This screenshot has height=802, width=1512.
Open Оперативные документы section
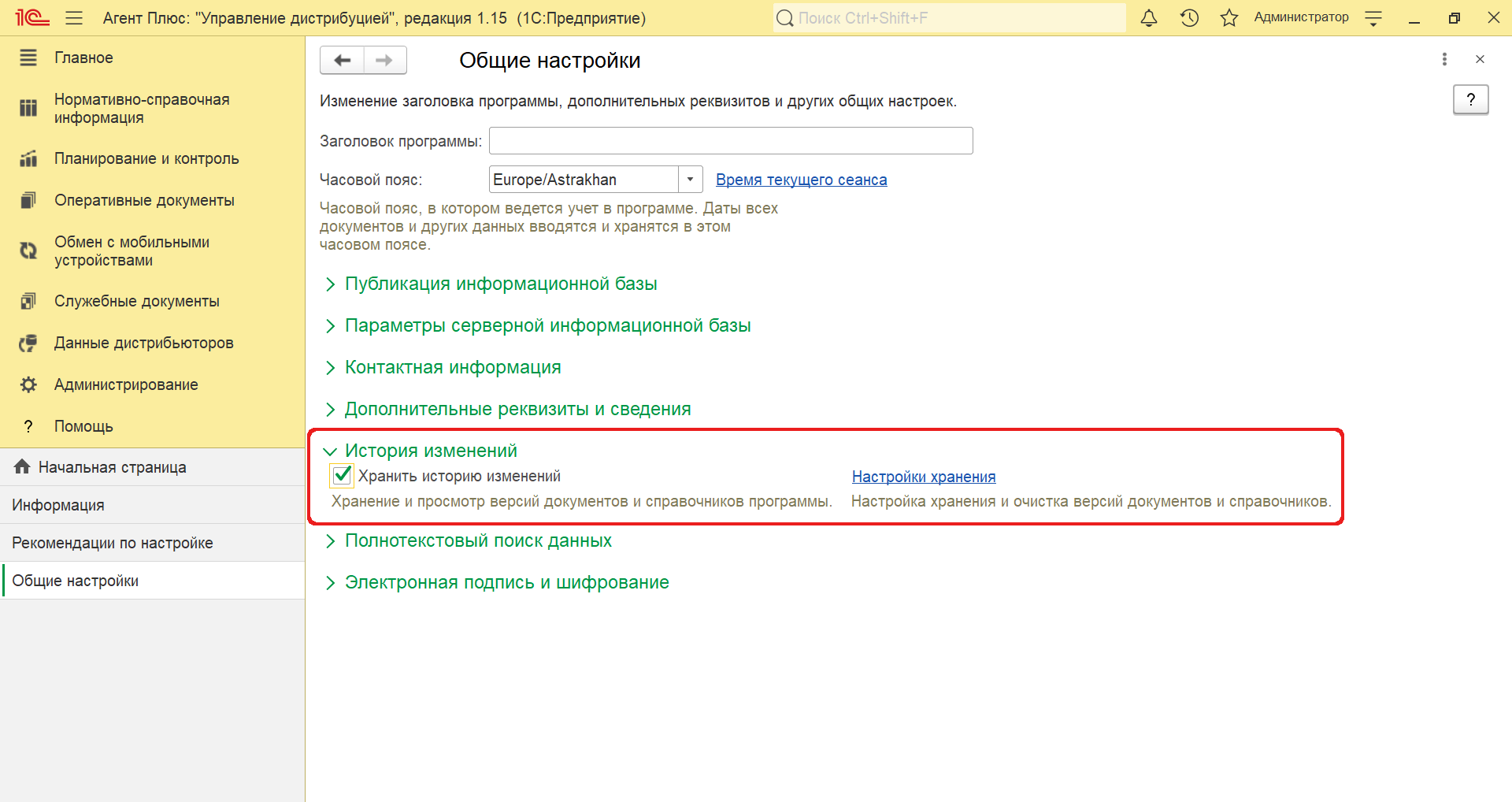[x=144, y=200]
